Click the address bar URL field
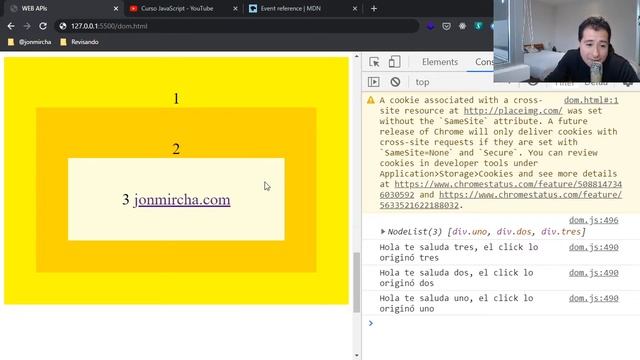The image size is (640, 360). [x=237, y=26]
